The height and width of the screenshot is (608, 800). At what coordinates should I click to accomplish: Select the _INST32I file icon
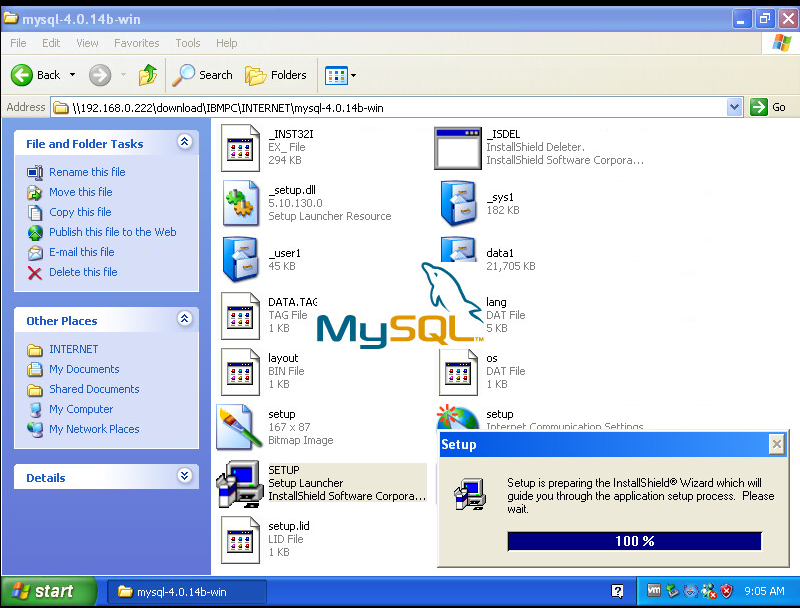pyautogui.click(x=242, y=147)
